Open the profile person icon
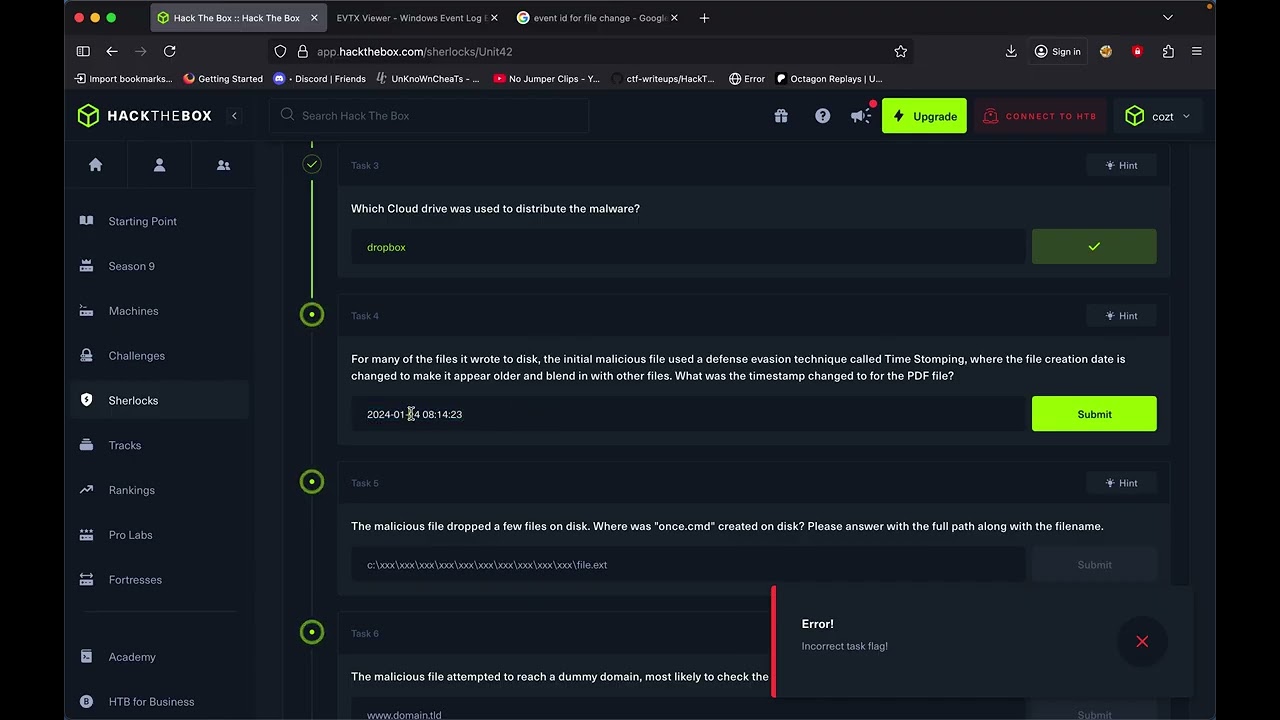Screen dimensions: 1280x720 [159, 165]
